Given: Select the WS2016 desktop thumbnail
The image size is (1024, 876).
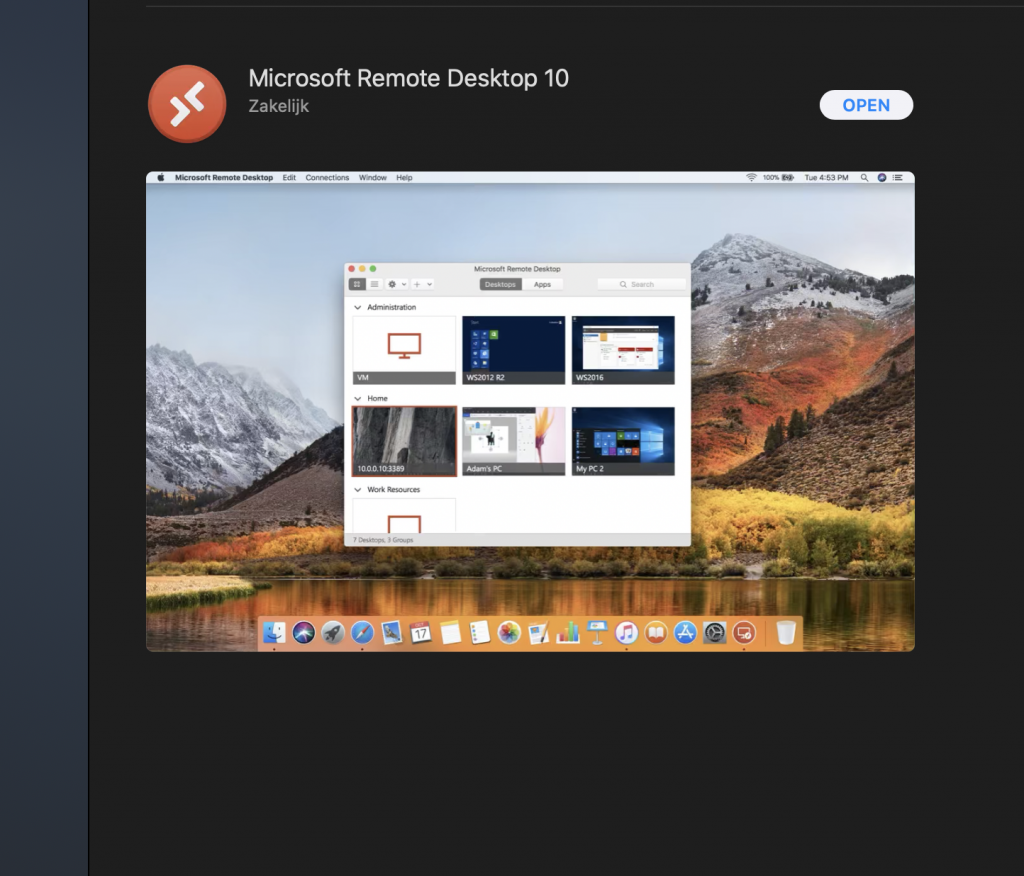Looking at the screenshot, I should 623,350.
